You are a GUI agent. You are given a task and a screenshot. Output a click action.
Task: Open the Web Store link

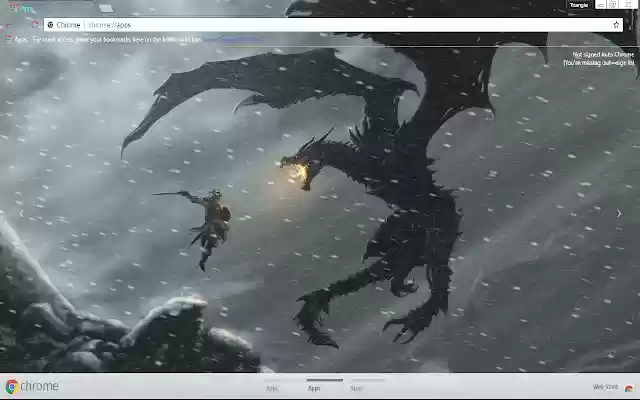[605, 387]
